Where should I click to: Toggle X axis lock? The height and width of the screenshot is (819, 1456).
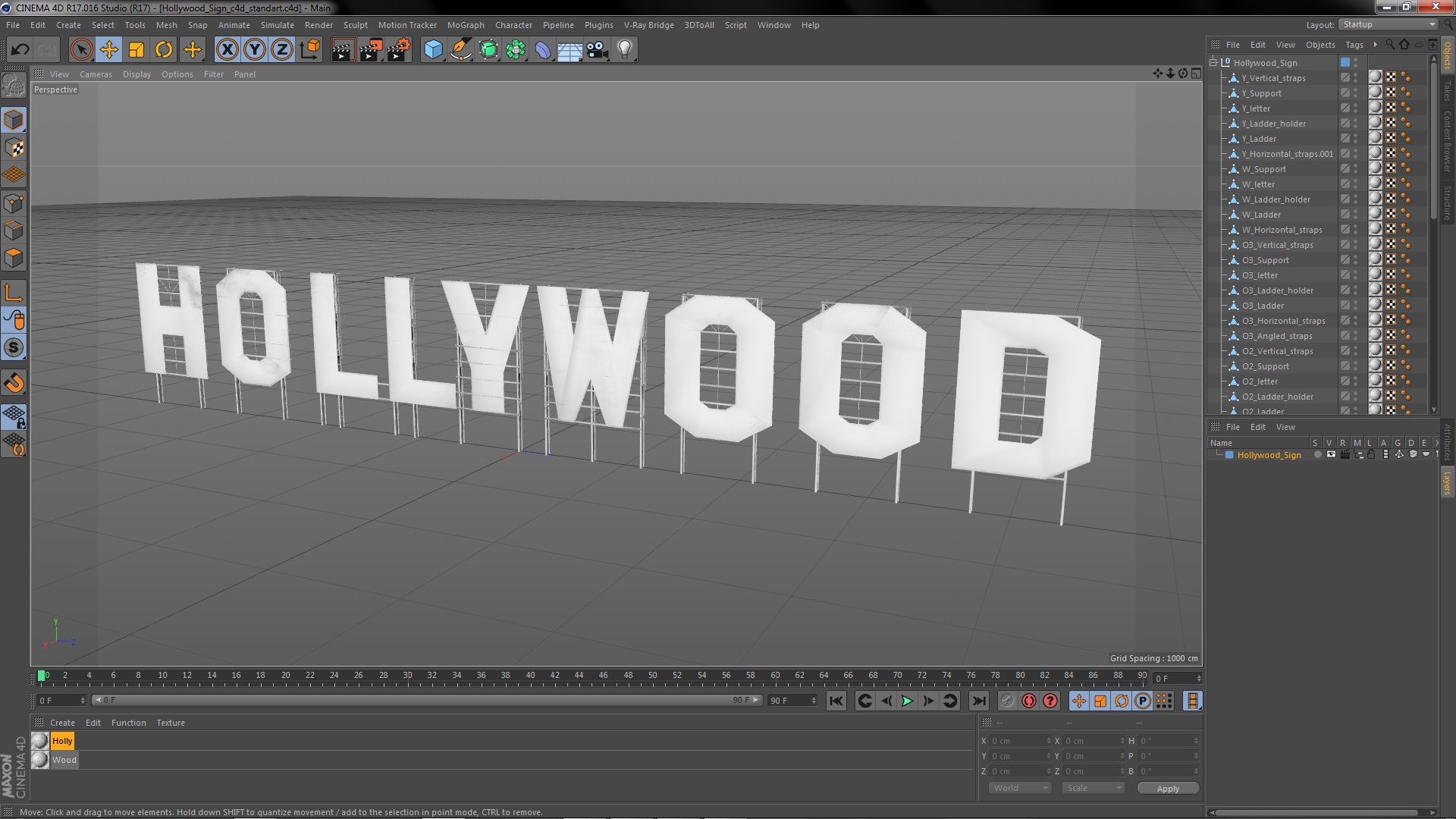coord(227,50)
